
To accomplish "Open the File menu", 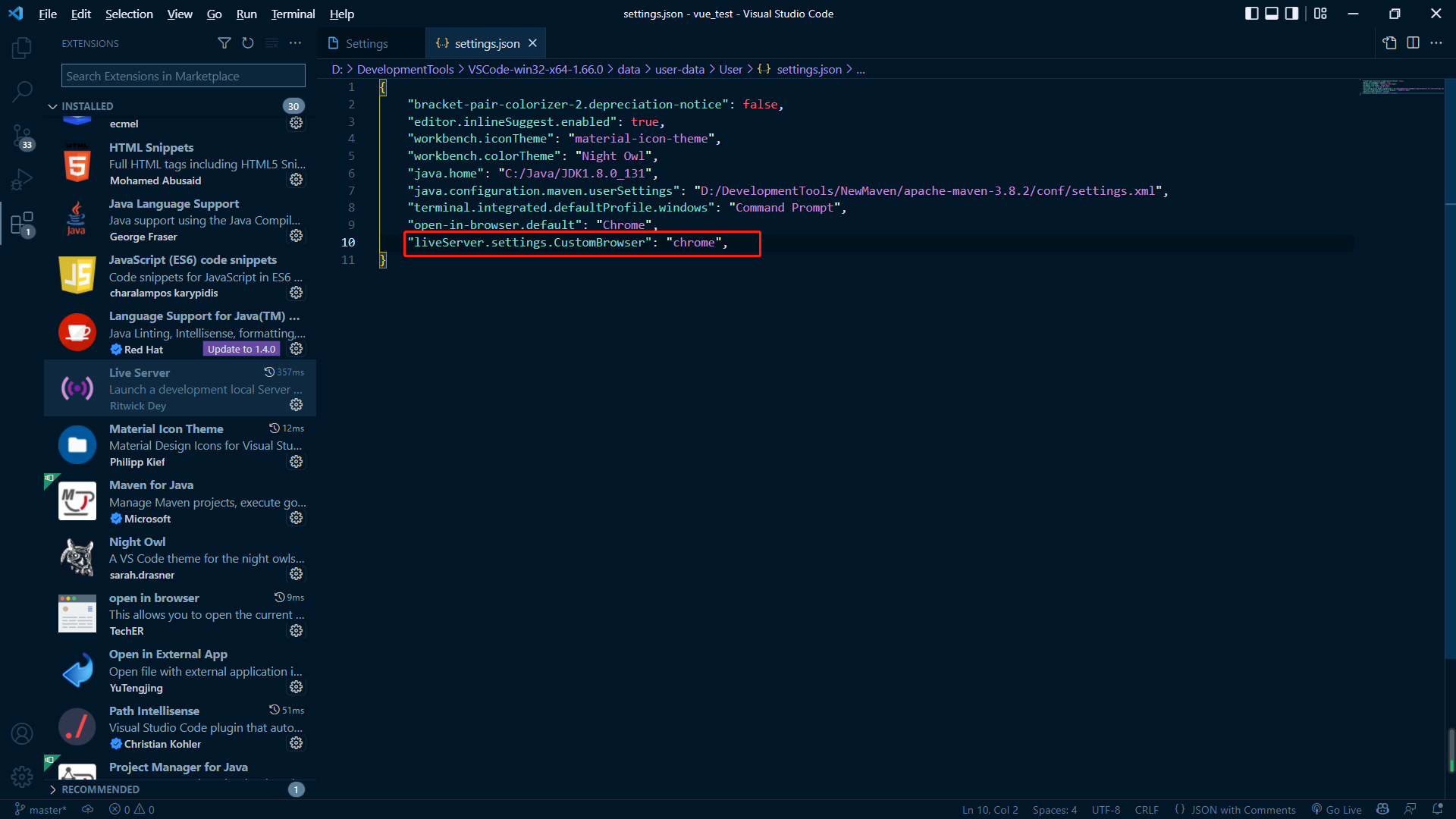I will (48, 14).
